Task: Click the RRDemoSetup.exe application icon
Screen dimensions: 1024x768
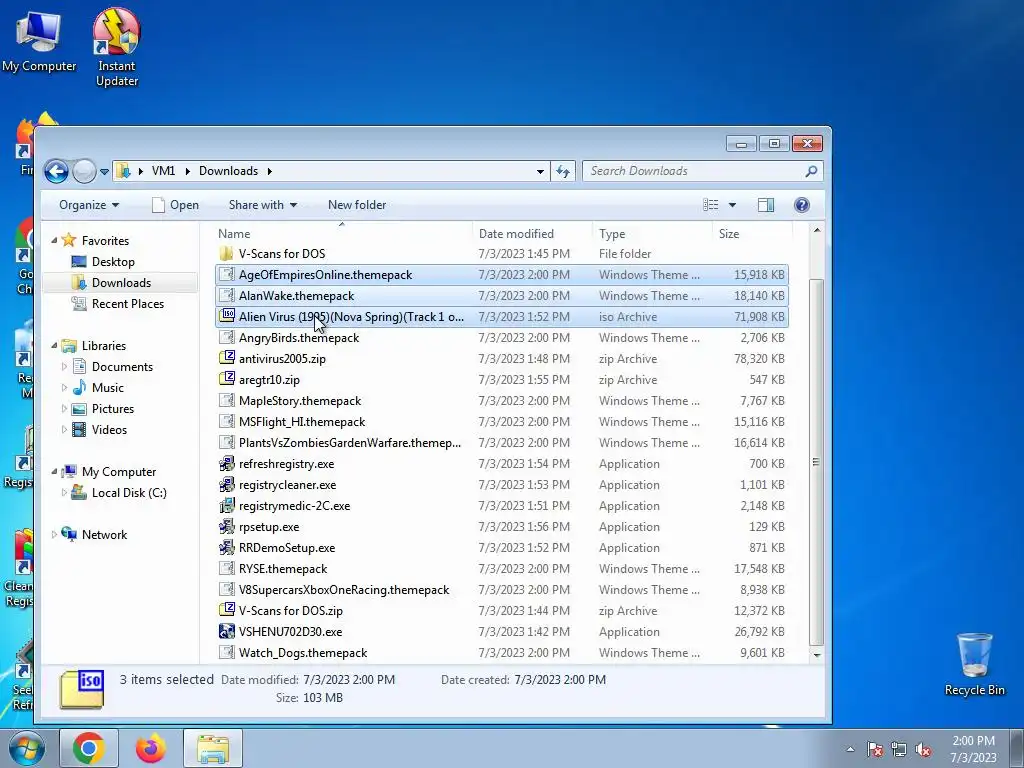Action: pos(227,547)
